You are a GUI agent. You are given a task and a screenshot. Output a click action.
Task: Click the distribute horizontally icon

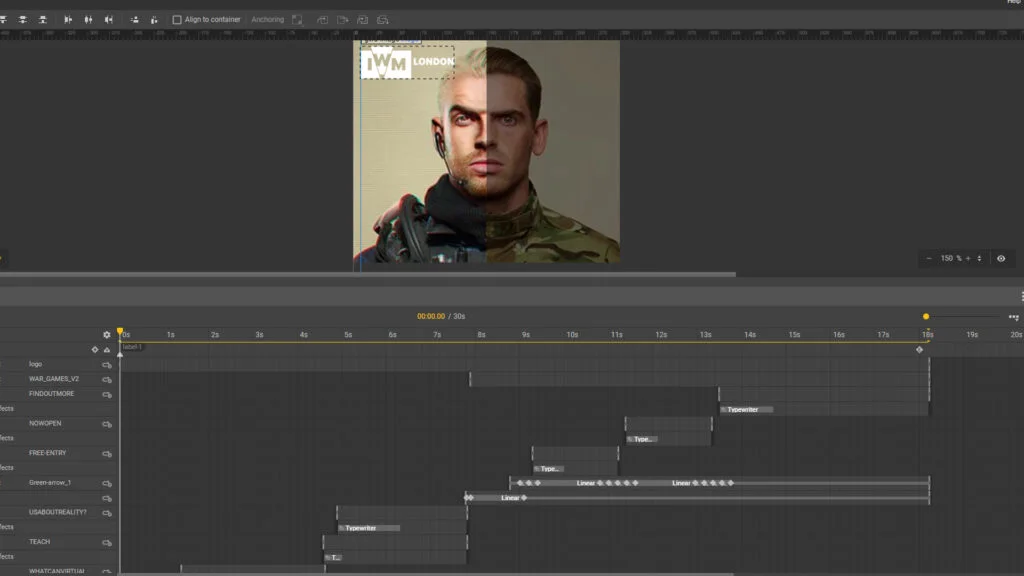pyautogui.click(x=135, y=20)
